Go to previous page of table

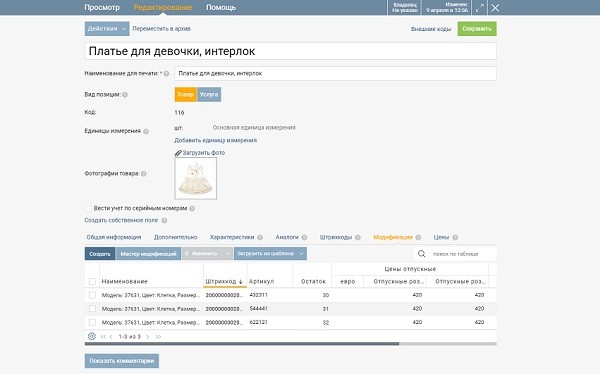111,337
